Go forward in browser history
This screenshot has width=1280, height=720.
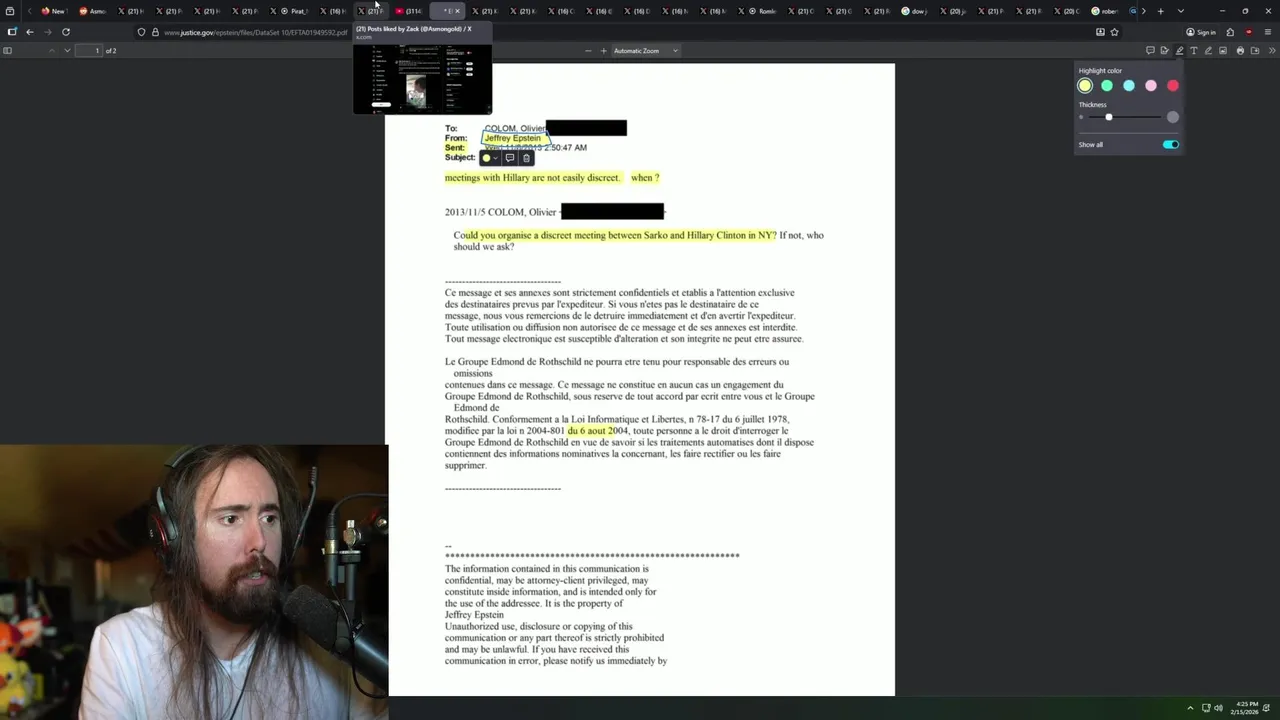click(47, 32)
